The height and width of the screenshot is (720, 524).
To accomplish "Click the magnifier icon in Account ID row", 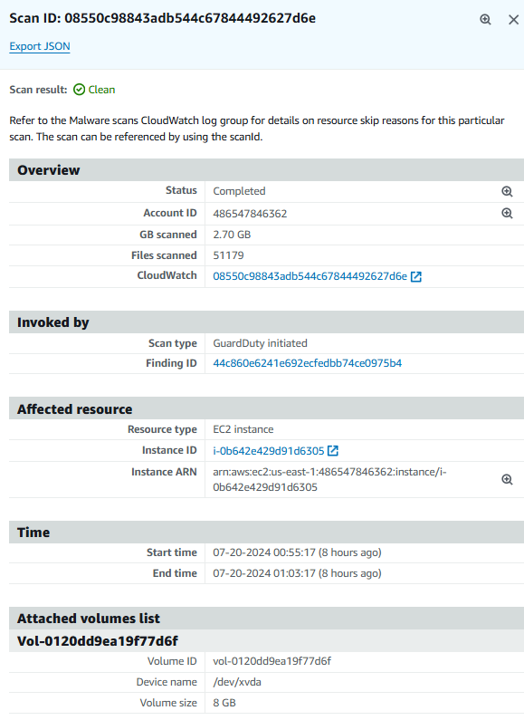I will (x=507, y=213).
